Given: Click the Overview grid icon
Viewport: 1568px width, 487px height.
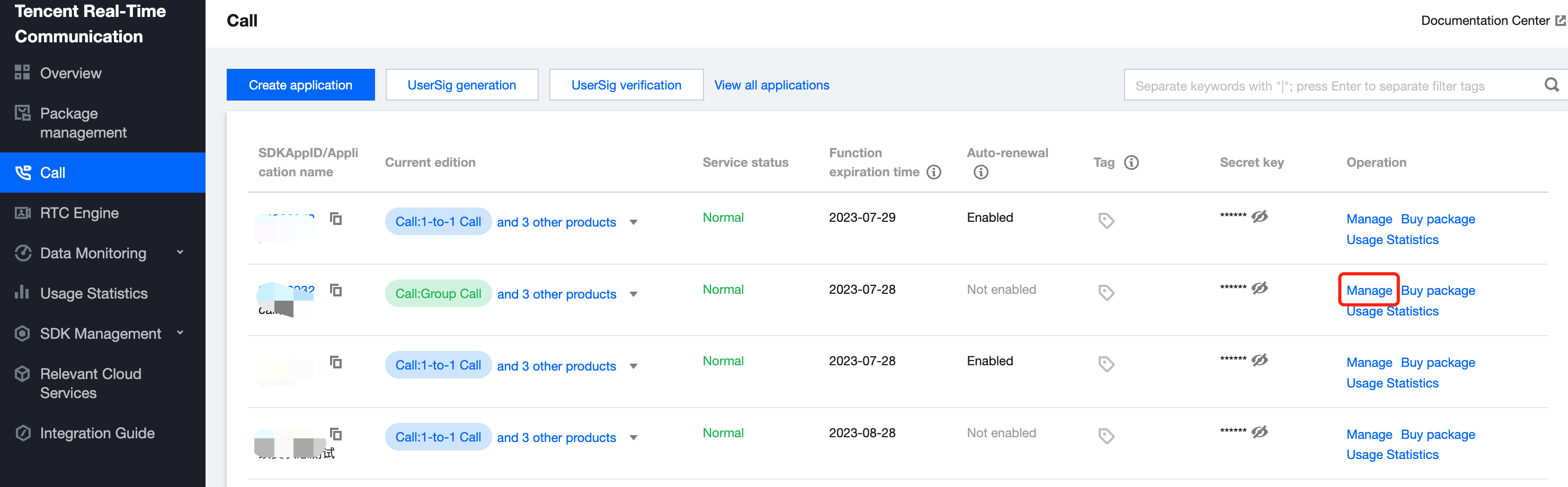Looking at the screenshot, I should click(x=23, y=73).
